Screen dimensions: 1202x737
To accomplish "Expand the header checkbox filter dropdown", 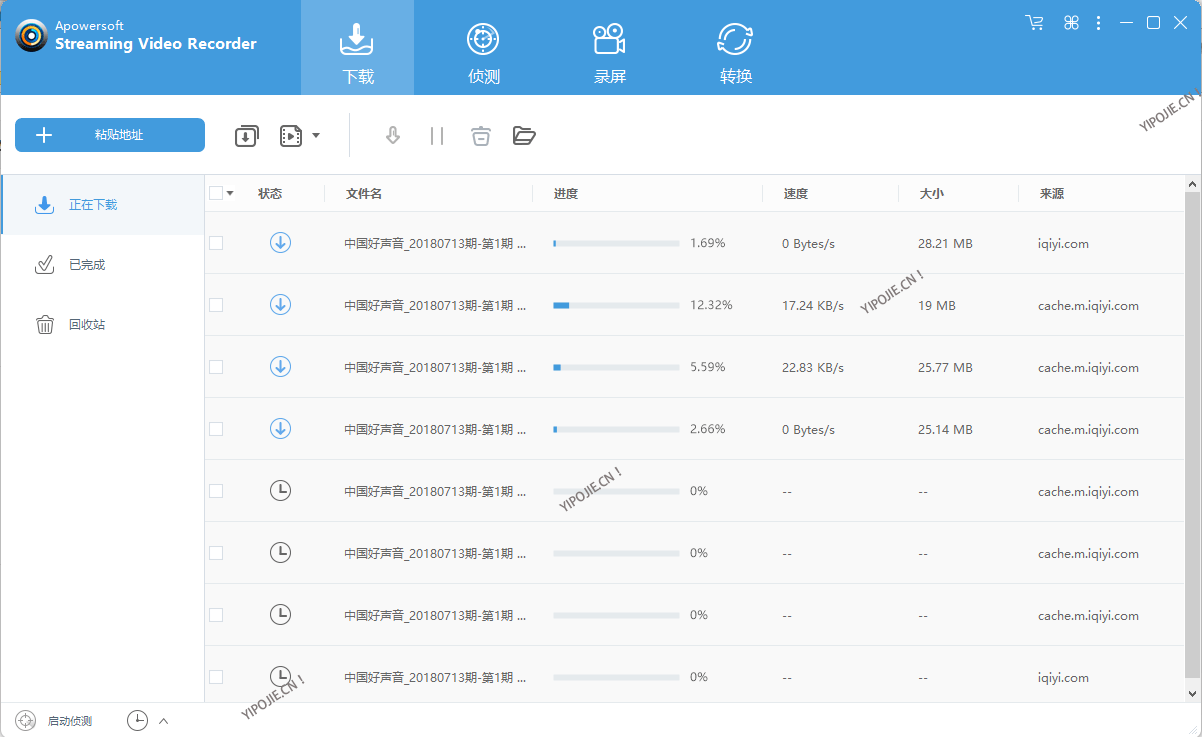I will [229, 192].
